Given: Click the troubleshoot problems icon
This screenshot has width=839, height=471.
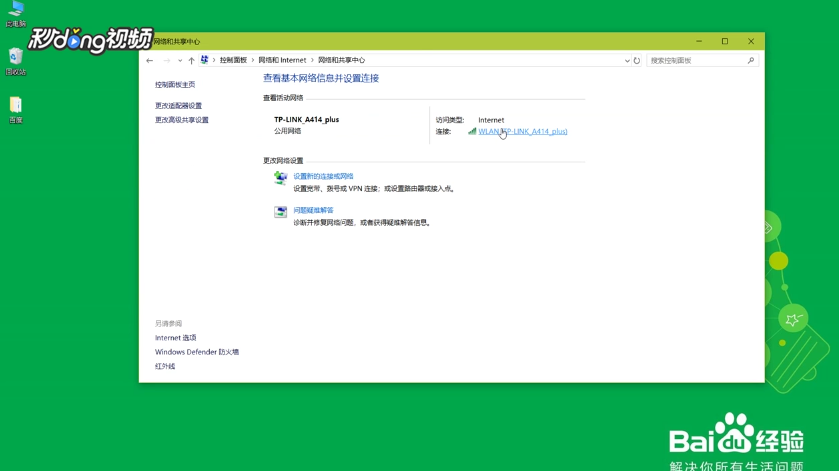Looking at the screenshot, I should coord(280,212).
